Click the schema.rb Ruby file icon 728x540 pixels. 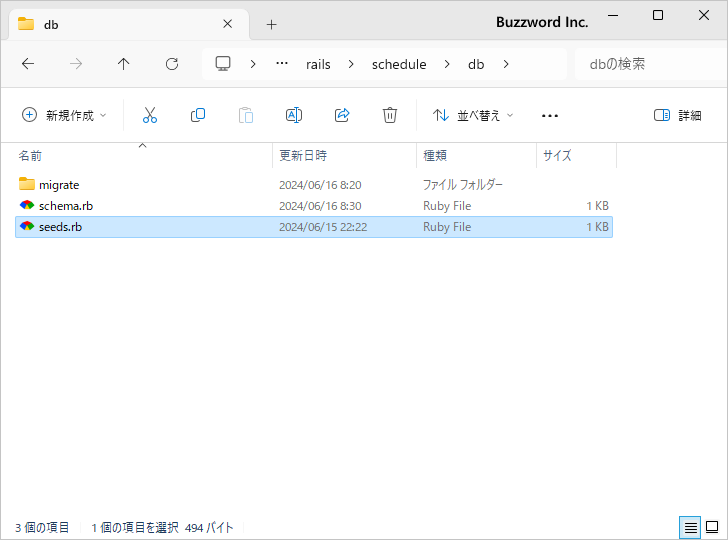tap(27, 205)
